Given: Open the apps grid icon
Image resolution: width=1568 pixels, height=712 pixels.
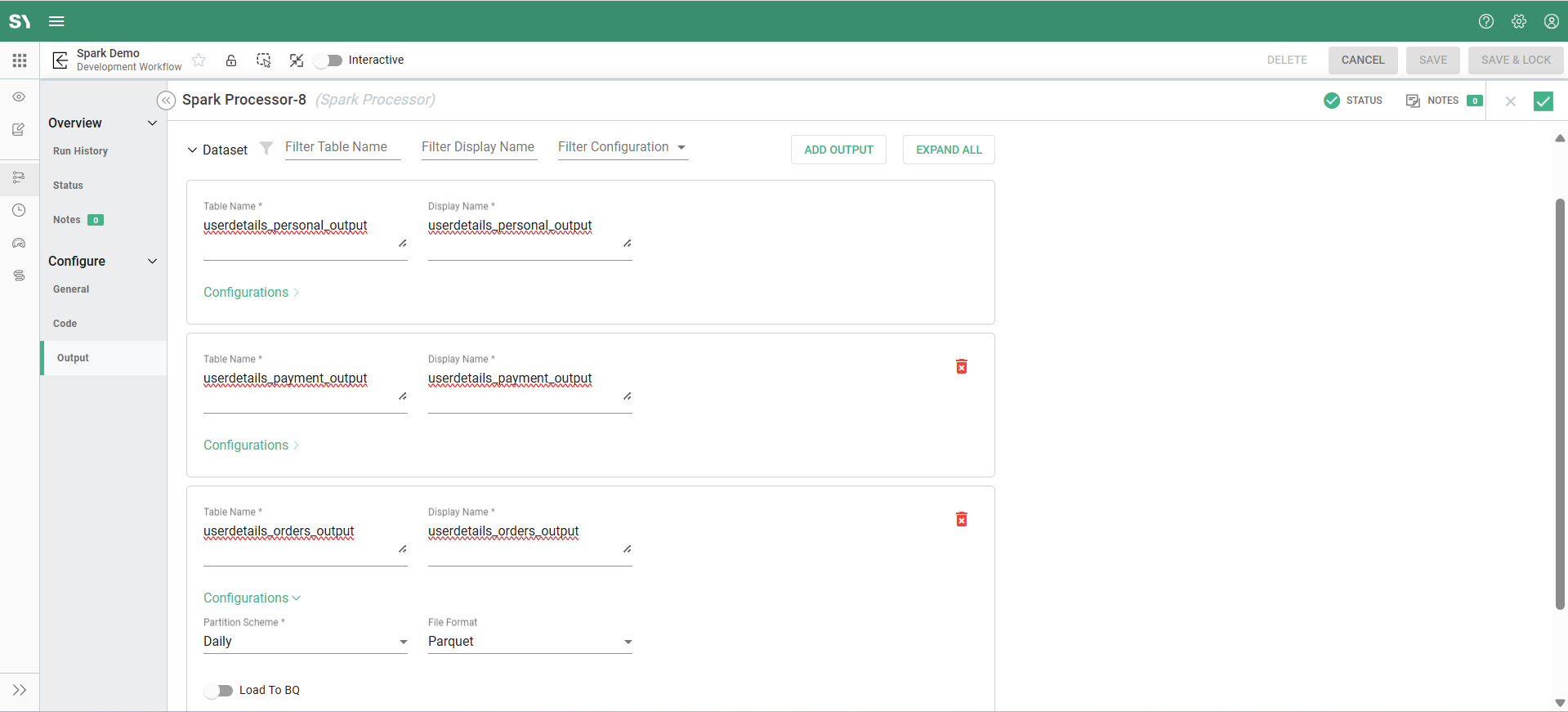Looking at the screenshot, I should click(x=20, y=60).
